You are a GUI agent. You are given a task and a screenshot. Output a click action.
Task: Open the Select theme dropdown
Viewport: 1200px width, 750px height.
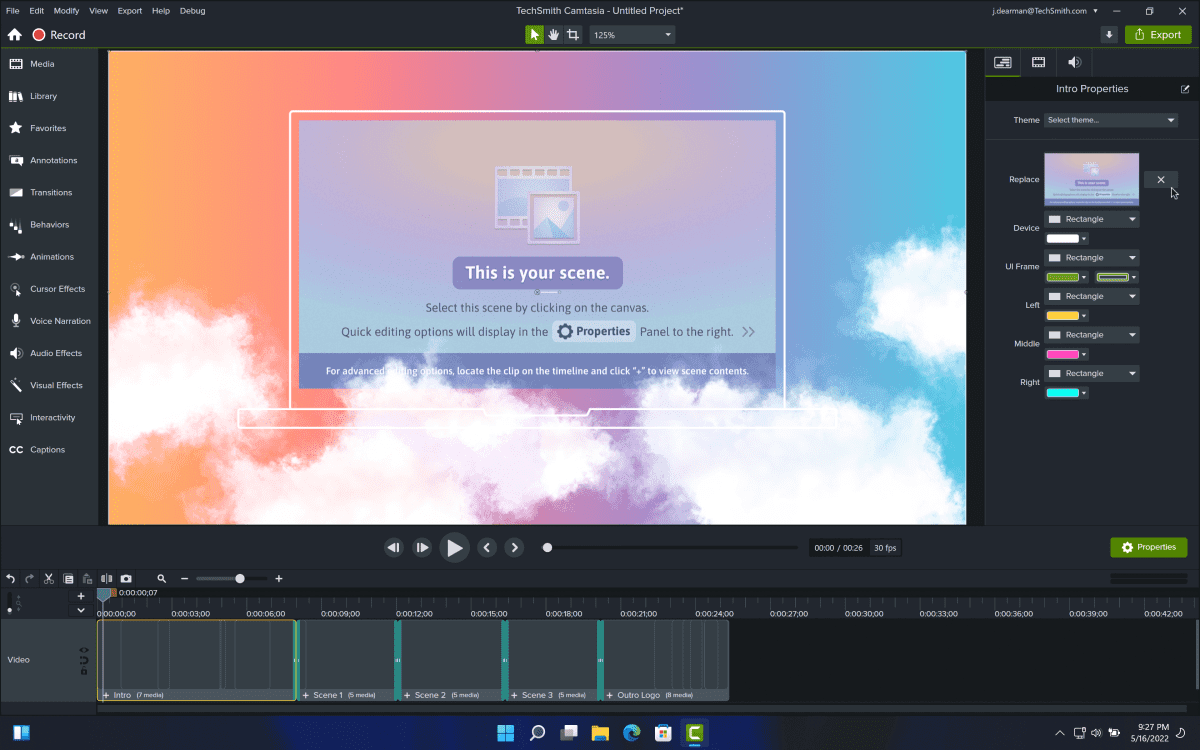click(1110, 120)
